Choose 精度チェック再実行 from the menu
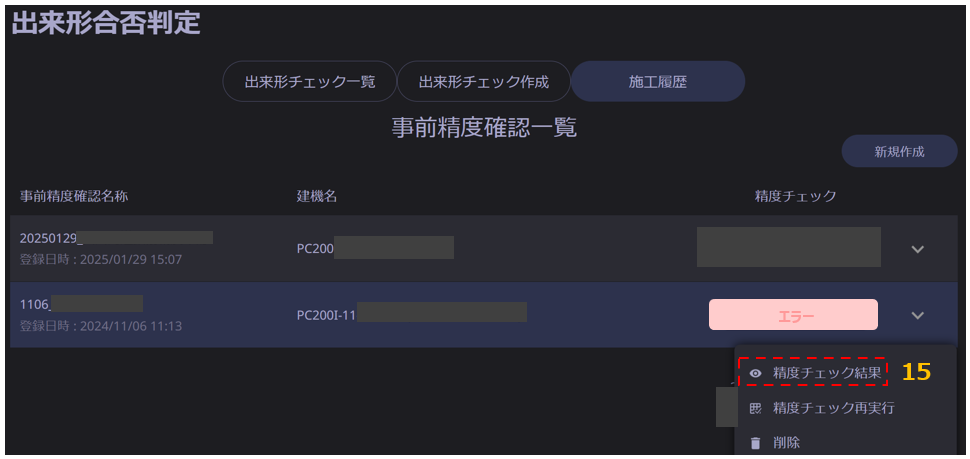The width and height of the screenshot is (970, 459). tap(833, 408)
